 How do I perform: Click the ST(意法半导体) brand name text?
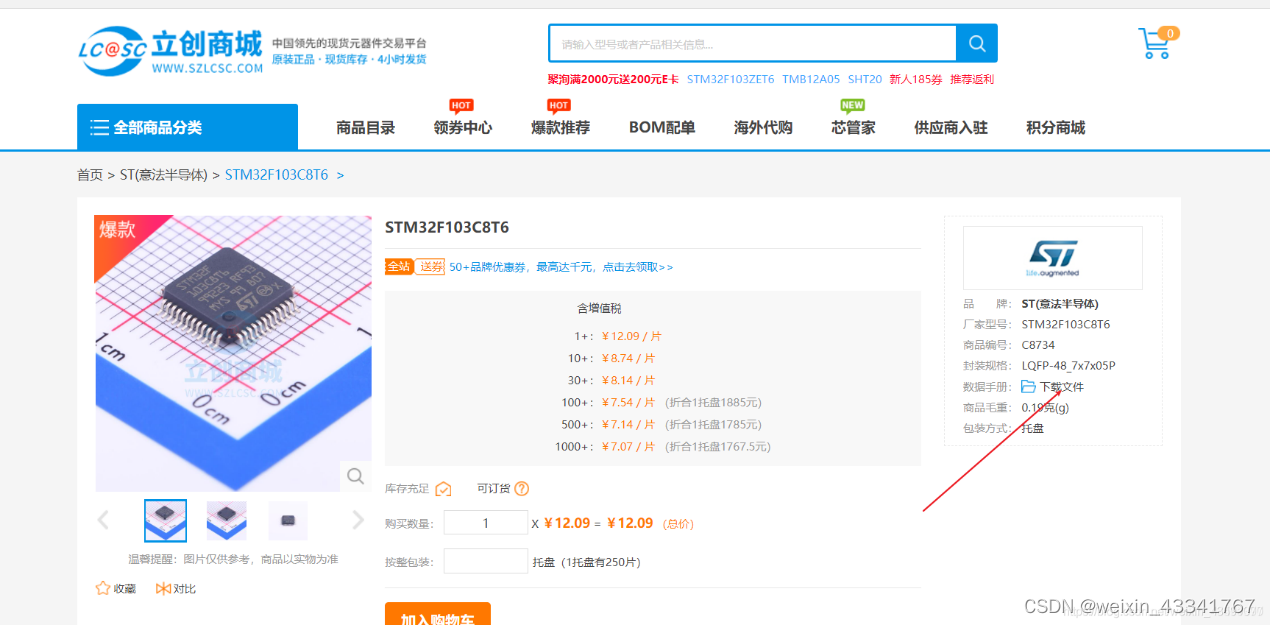point(1061,304)
